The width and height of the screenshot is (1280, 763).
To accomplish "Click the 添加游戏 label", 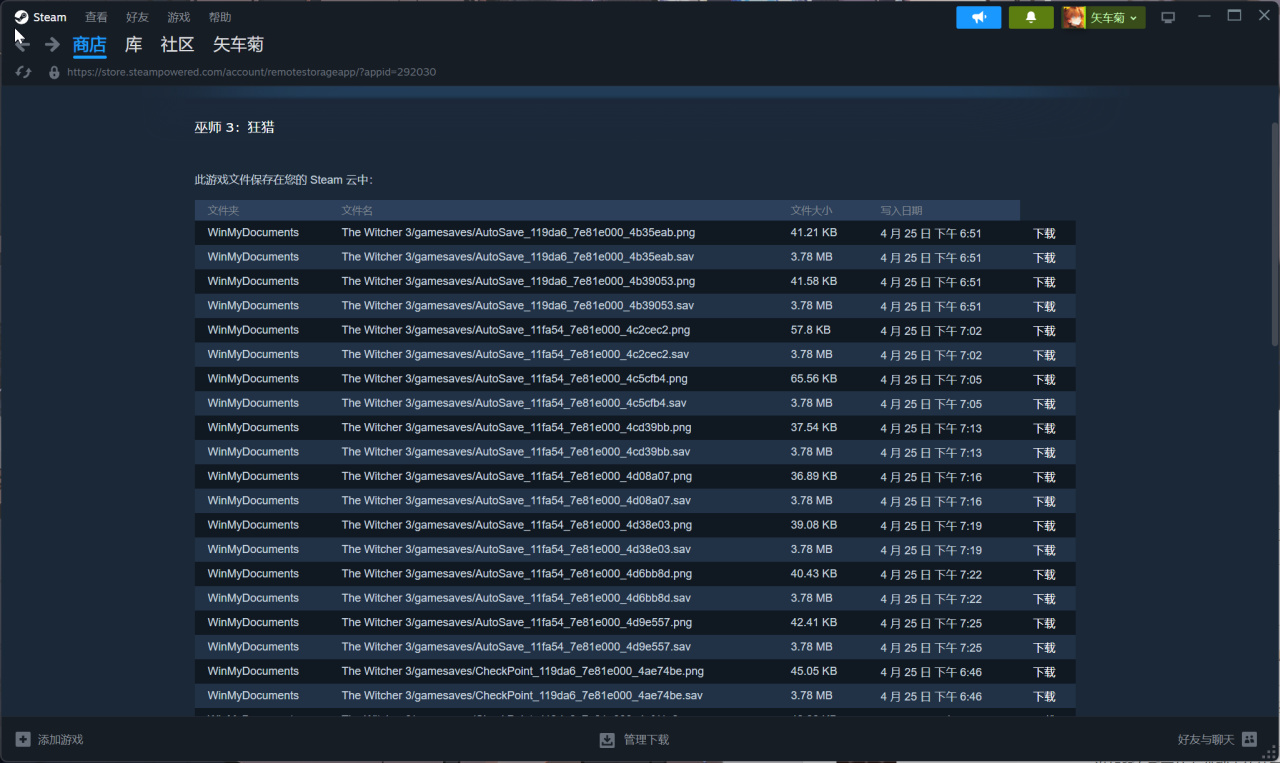I will pyautogui.click(x=60, y=740).
